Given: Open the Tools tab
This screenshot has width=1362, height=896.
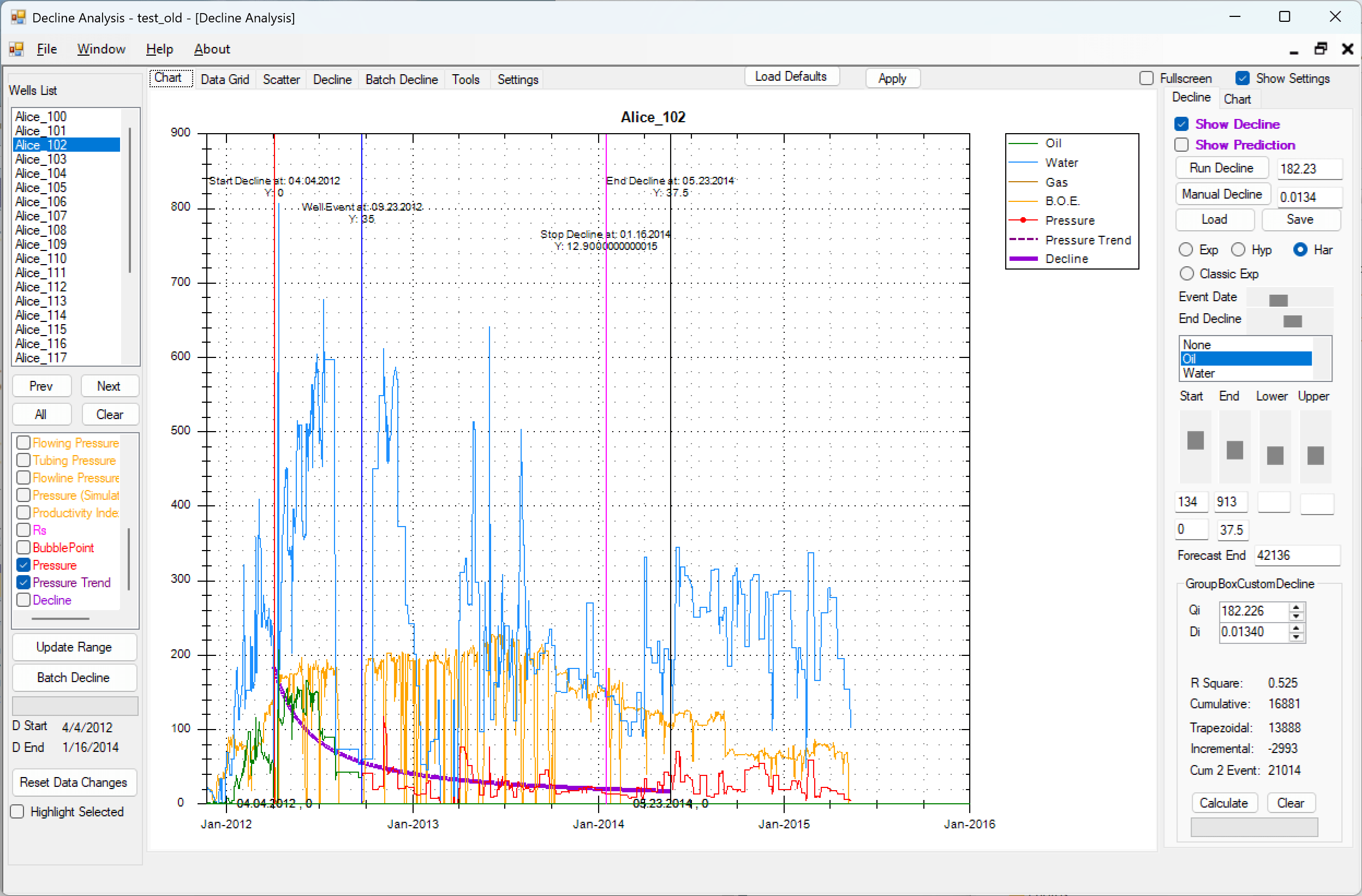Looking at the screenshot, I should [465, 80].
